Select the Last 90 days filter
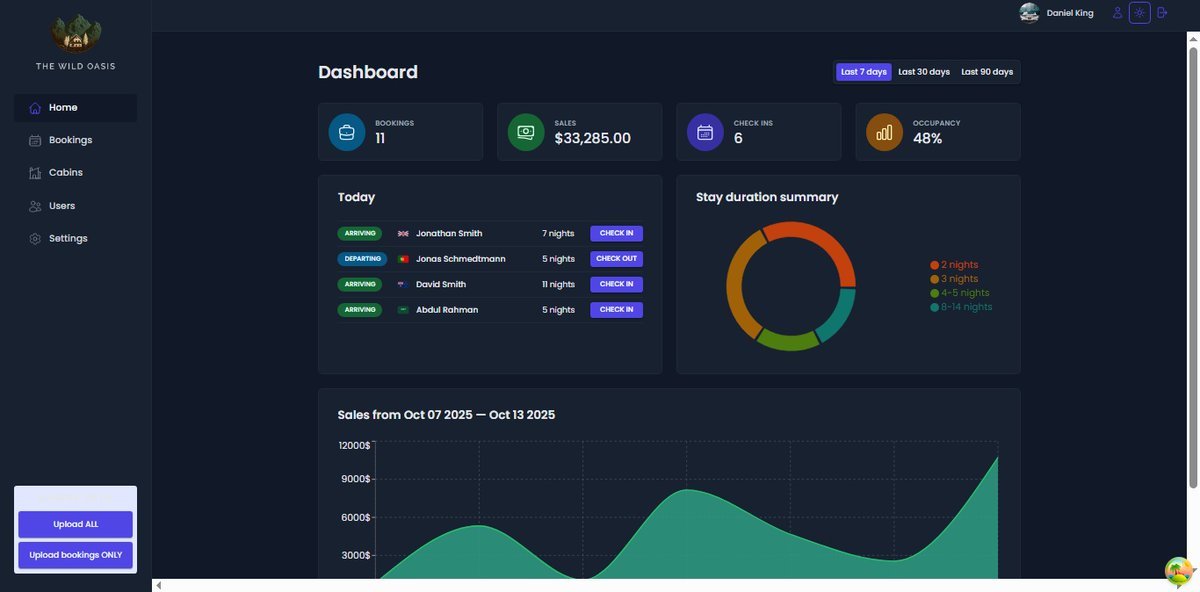The image size is (1200, 592). (987, 72)
